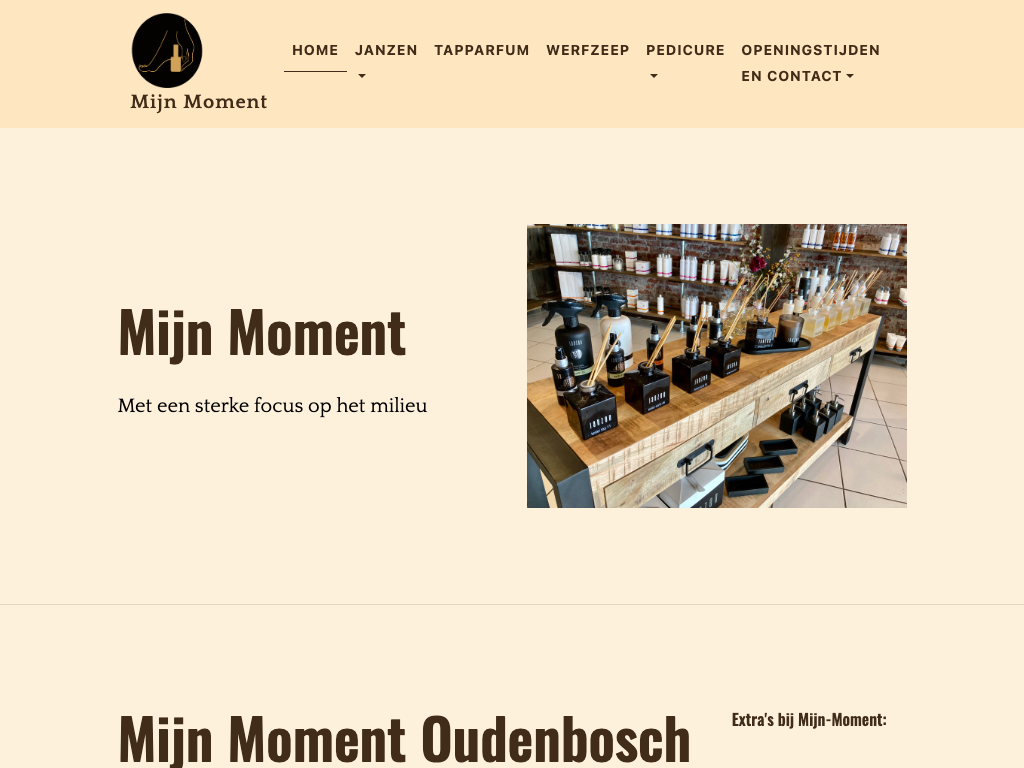Expand the caret arrow under JANZEN

[x=362, y=76]
